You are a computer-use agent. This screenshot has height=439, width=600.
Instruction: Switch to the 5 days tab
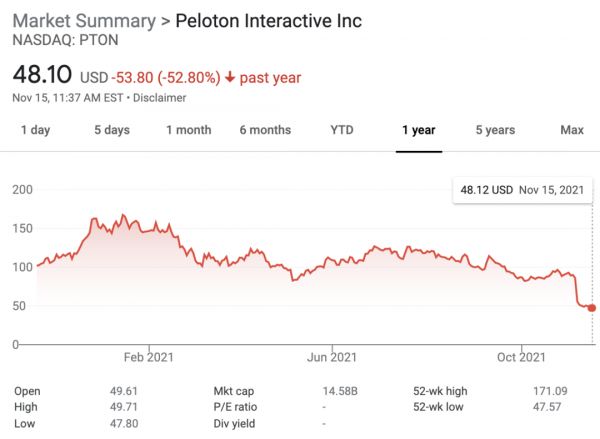tap(112, 130)
